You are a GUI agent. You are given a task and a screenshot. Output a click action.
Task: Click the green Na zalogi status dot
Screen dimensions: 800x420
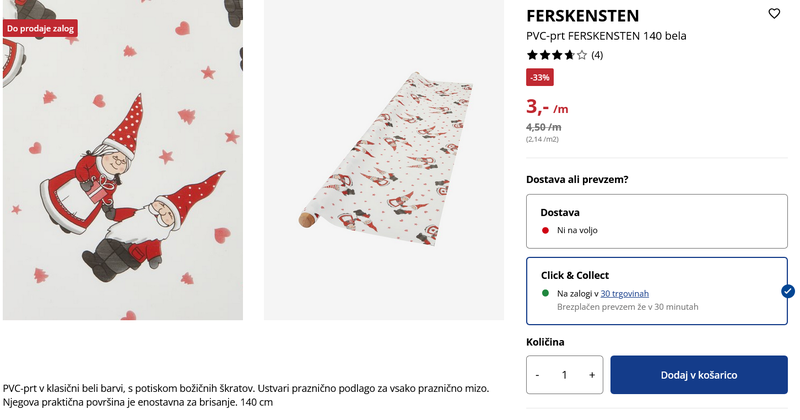click(545, 293)
